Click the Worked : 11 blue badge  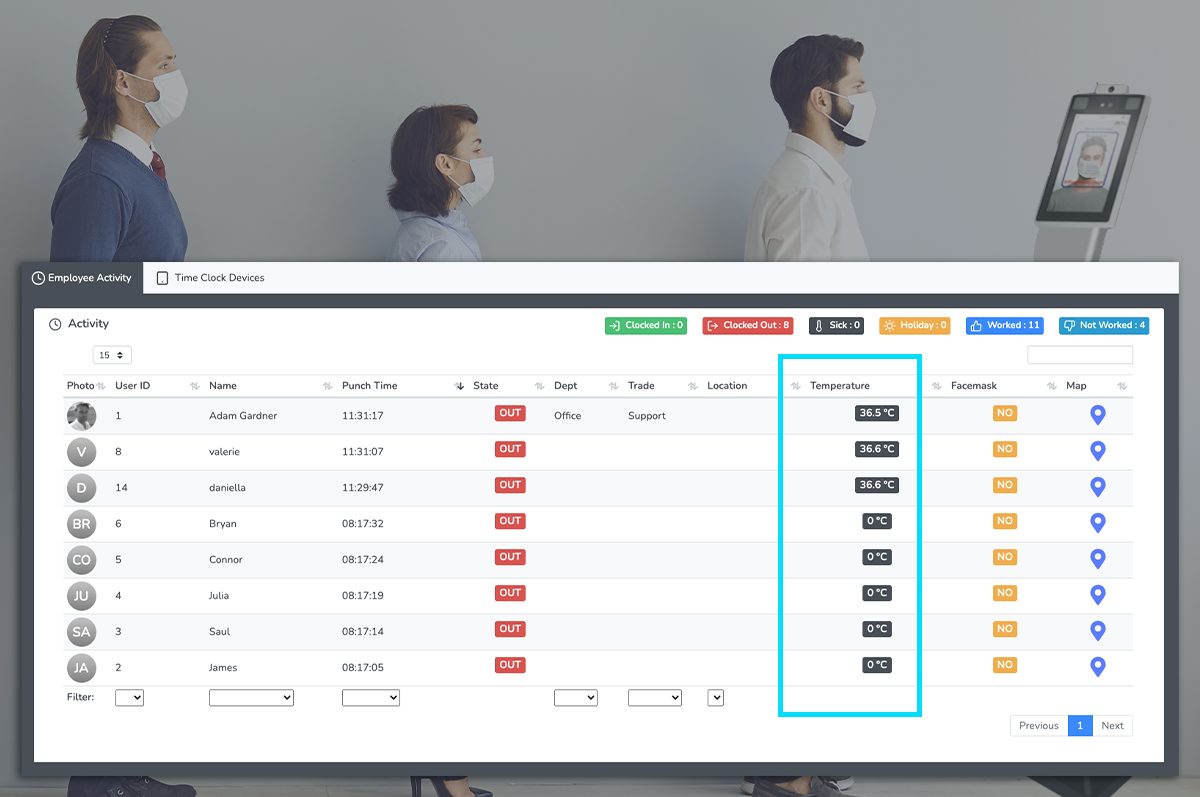point(1004,326)
